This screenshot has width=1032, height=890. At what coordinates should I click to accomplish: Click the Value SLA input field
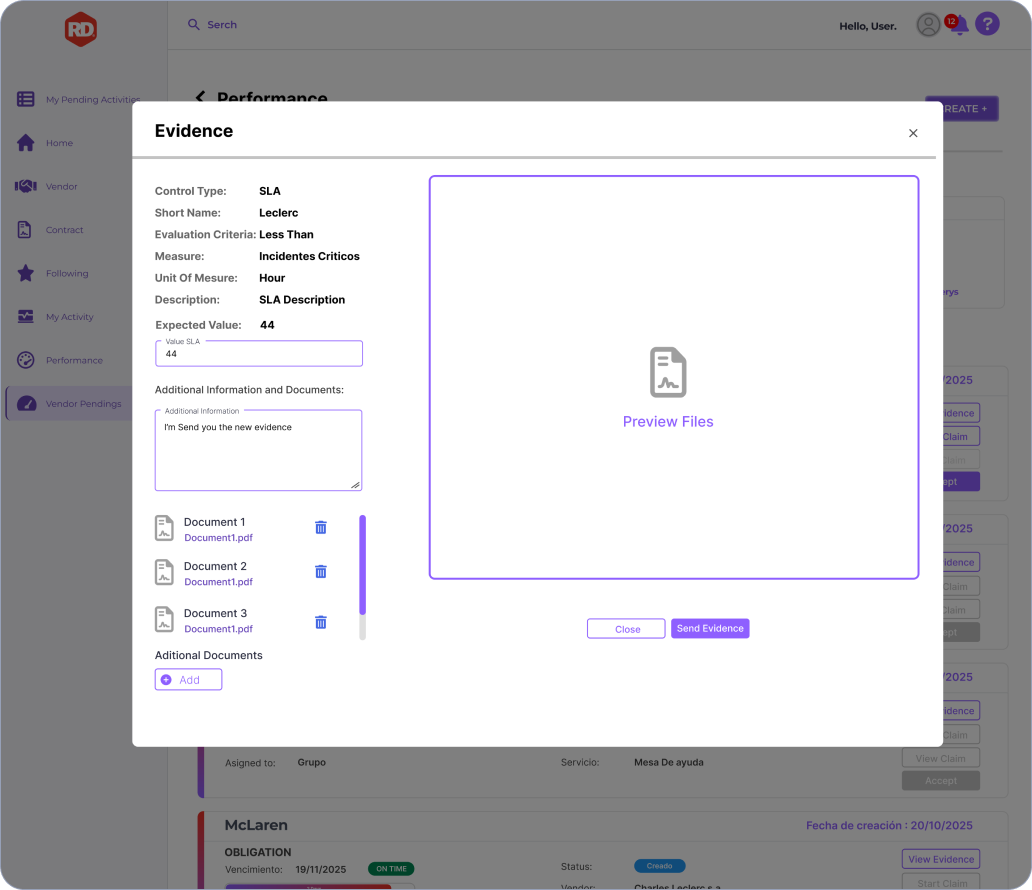[x=259, y=353]
